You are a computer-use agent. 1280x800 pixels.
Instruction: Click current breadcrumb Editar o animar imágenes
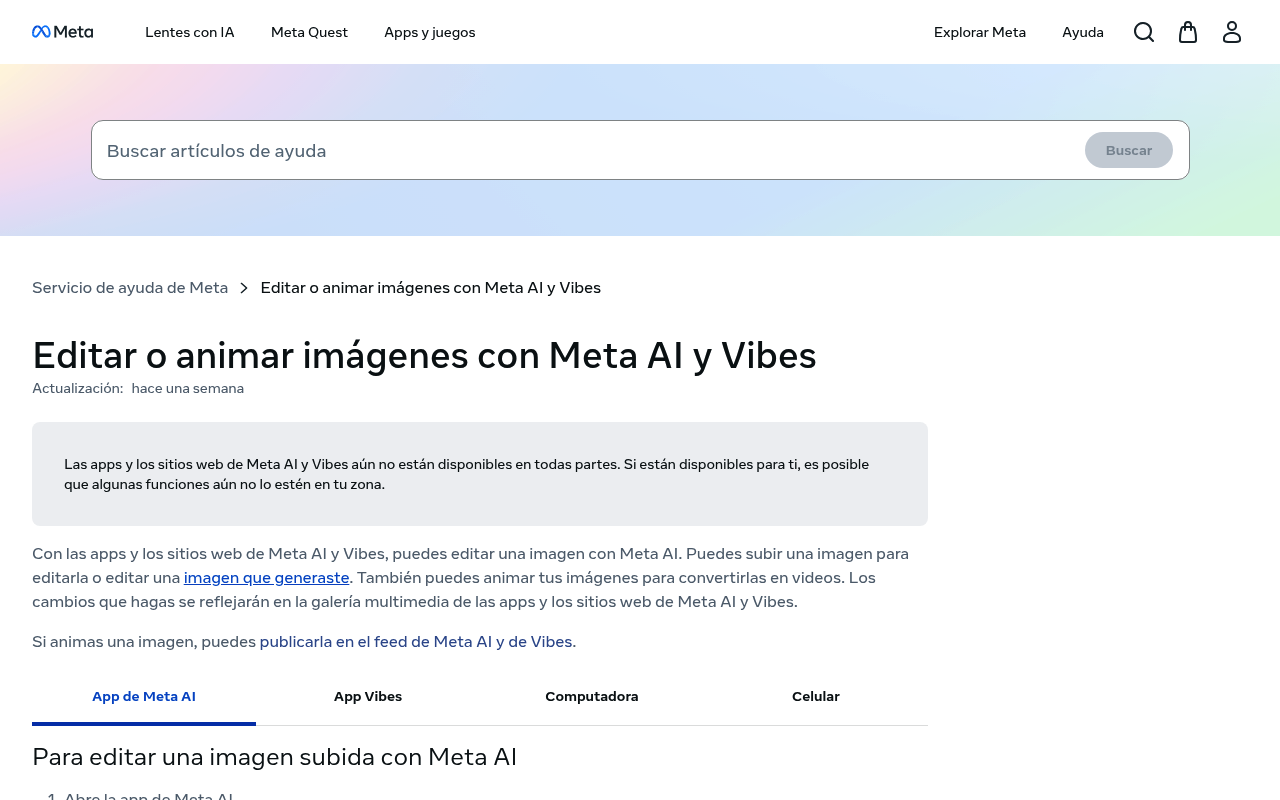[x=430, y=288]
